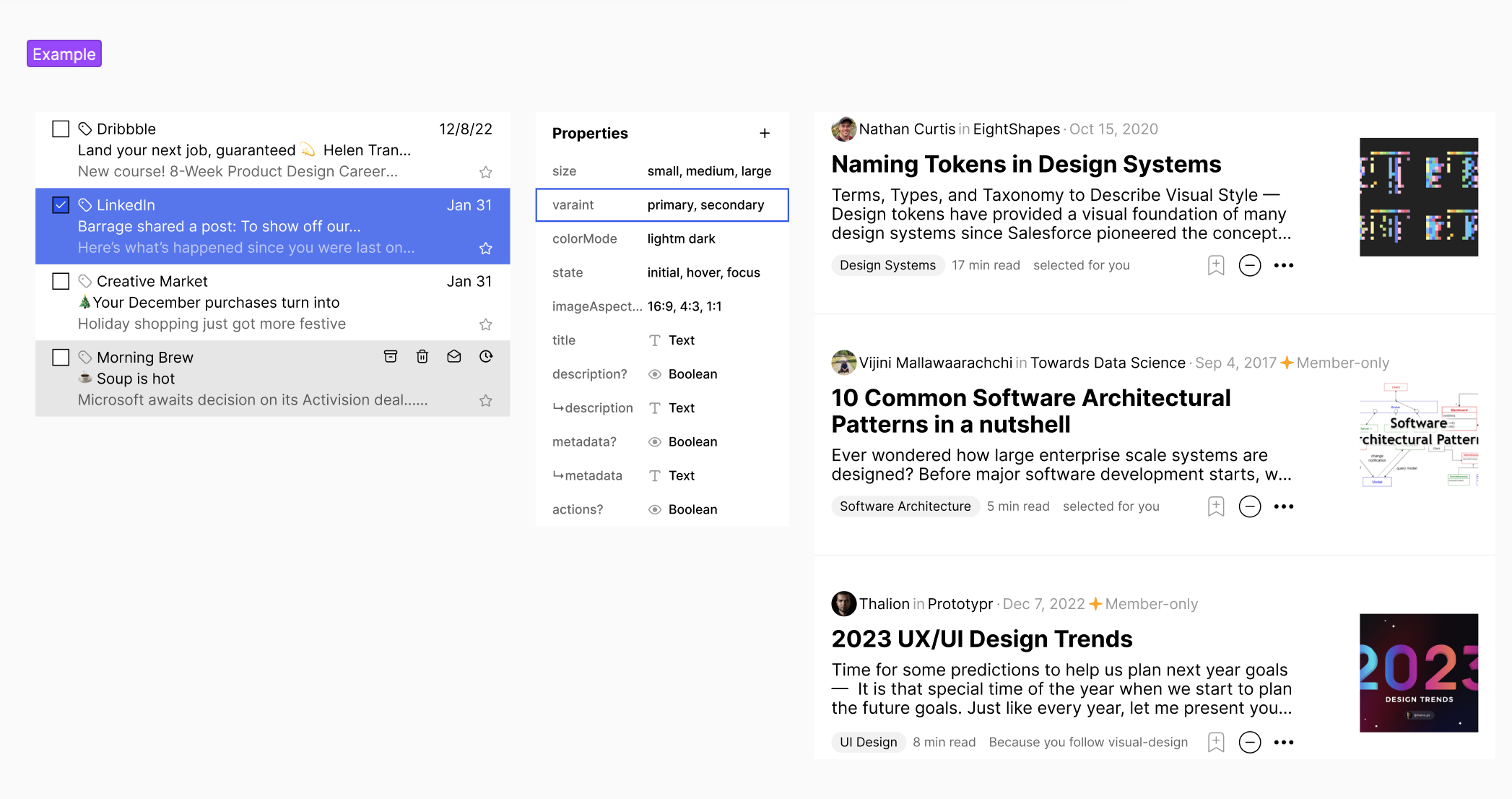
Task: Open Nathan Curtis author link
Action: pos(907,129)
